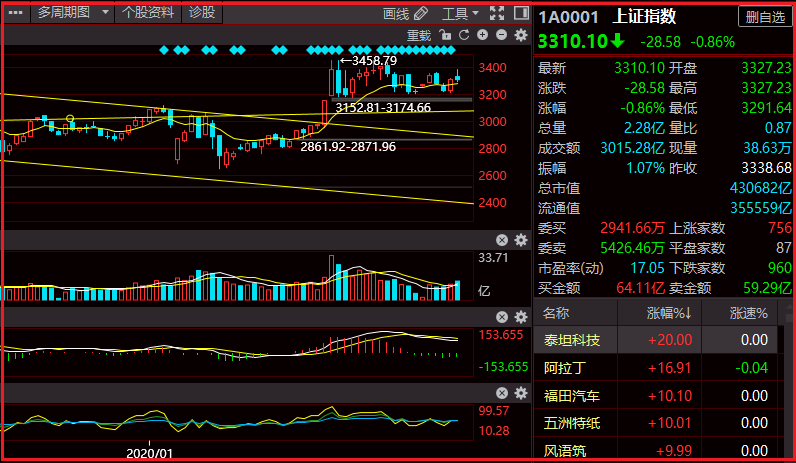Toggle the chart lock icon
Screen dimensions: 796x463
[x=445, y=35]
